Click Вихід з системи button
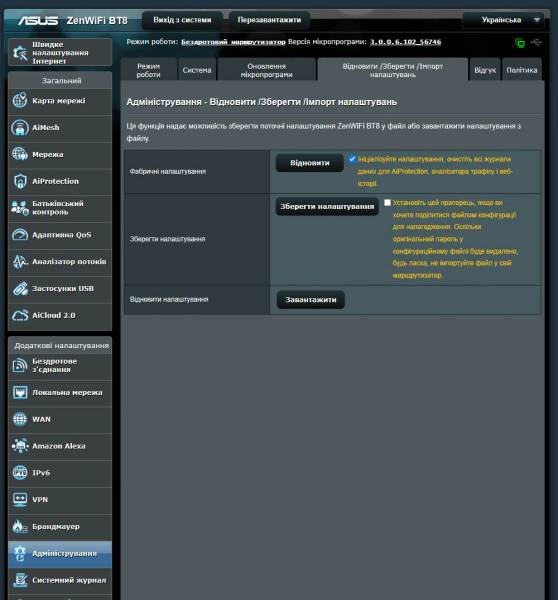 (182, 20)
